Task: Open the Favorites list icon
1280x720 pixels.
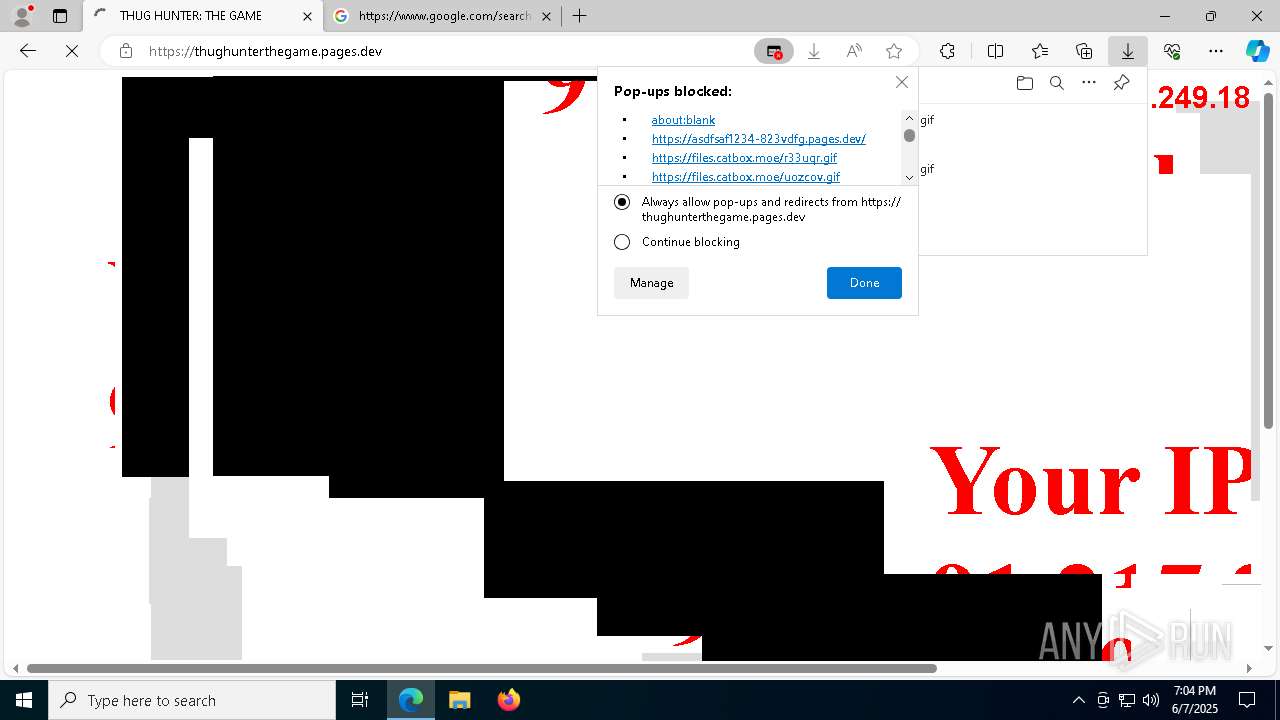Action: point(1040,51)
